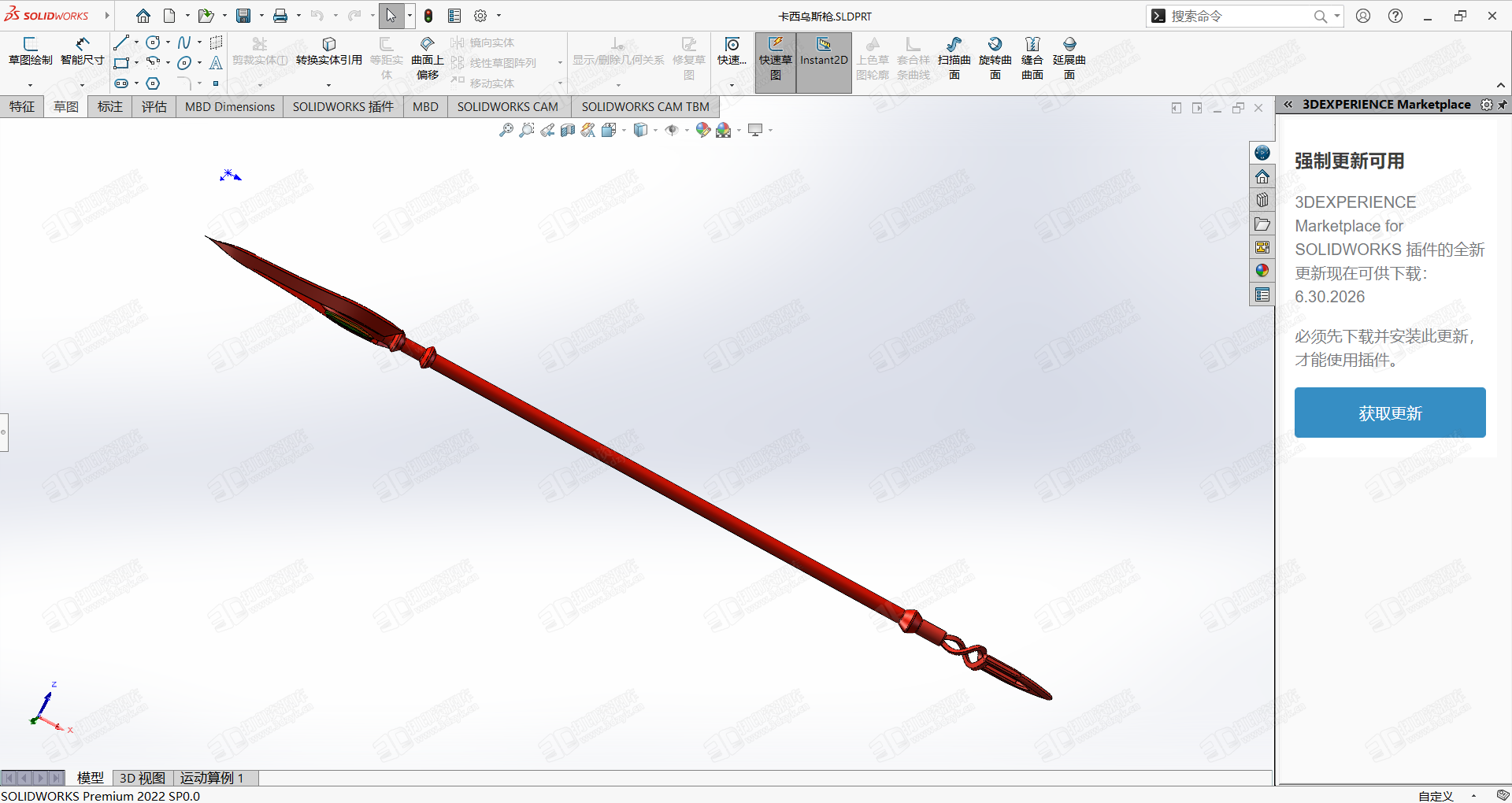The width and height of the screenshot is (1512, 803).
Task: Toggle the Section View icon
Action: point(568,130)
